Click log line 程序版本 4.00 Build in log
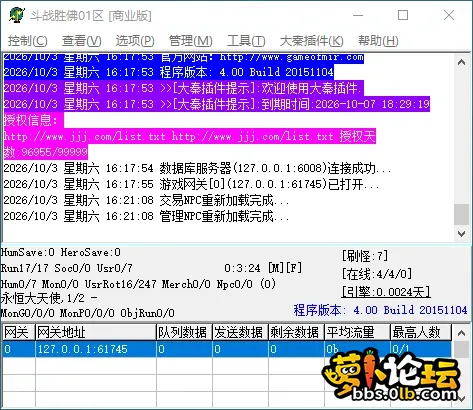This screenshot has height=410, width=473. (x=169, y=72)
